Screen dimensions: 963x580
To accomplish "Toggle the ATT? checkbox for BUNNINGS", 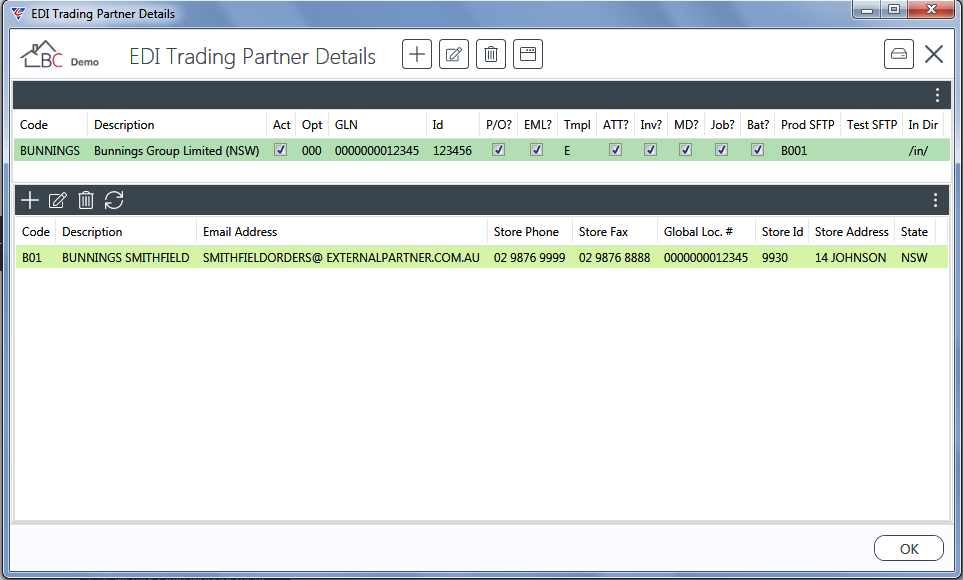I will click(615, 149).
